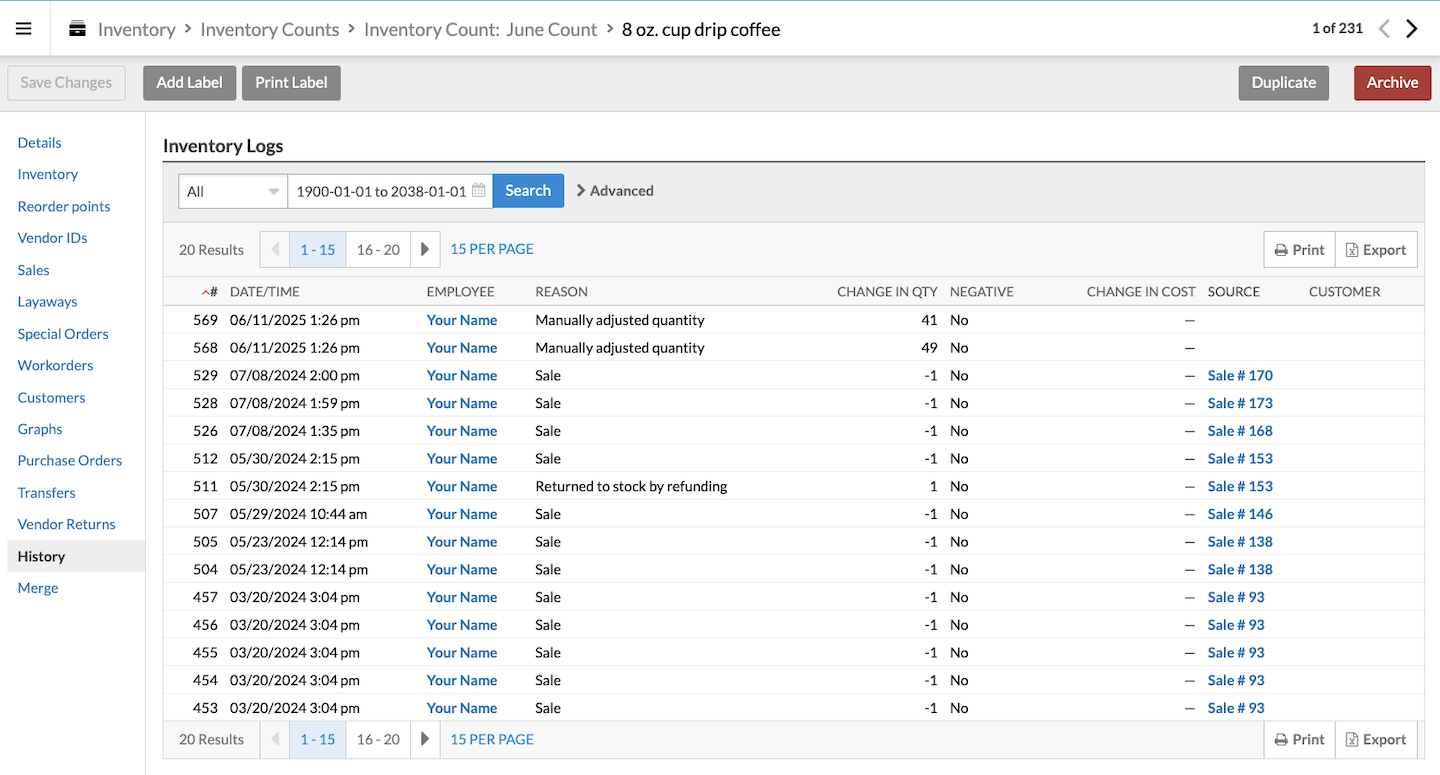Click date '05/29/2024 10:44 am'

299,514
